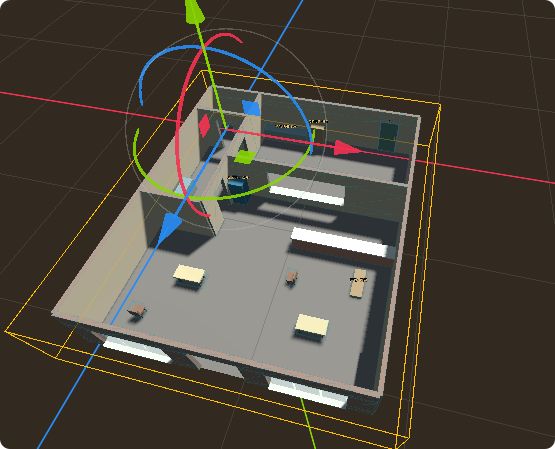555x449 pixels.
Task: Select the red diamond plane handle
Action: [204, 126]
